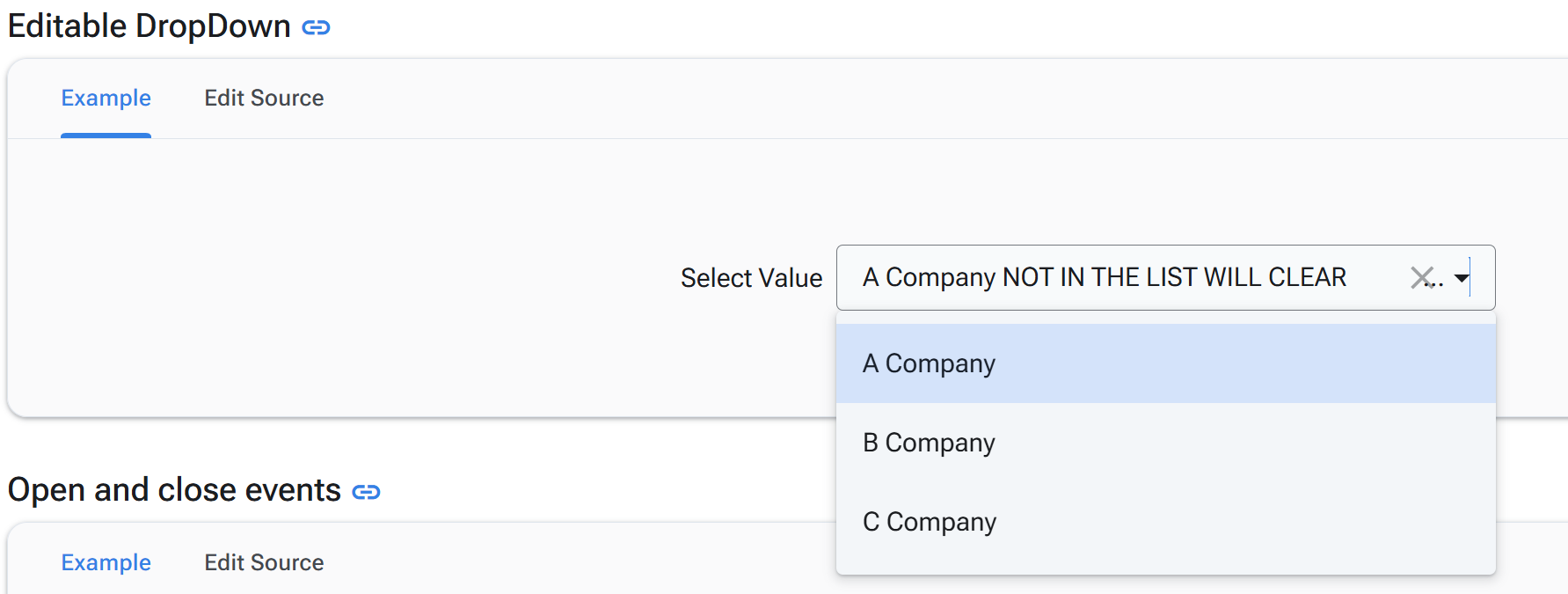1568x594 pixels.
Task: Select the Example tab under Open and close events
Action: (106, 562)
